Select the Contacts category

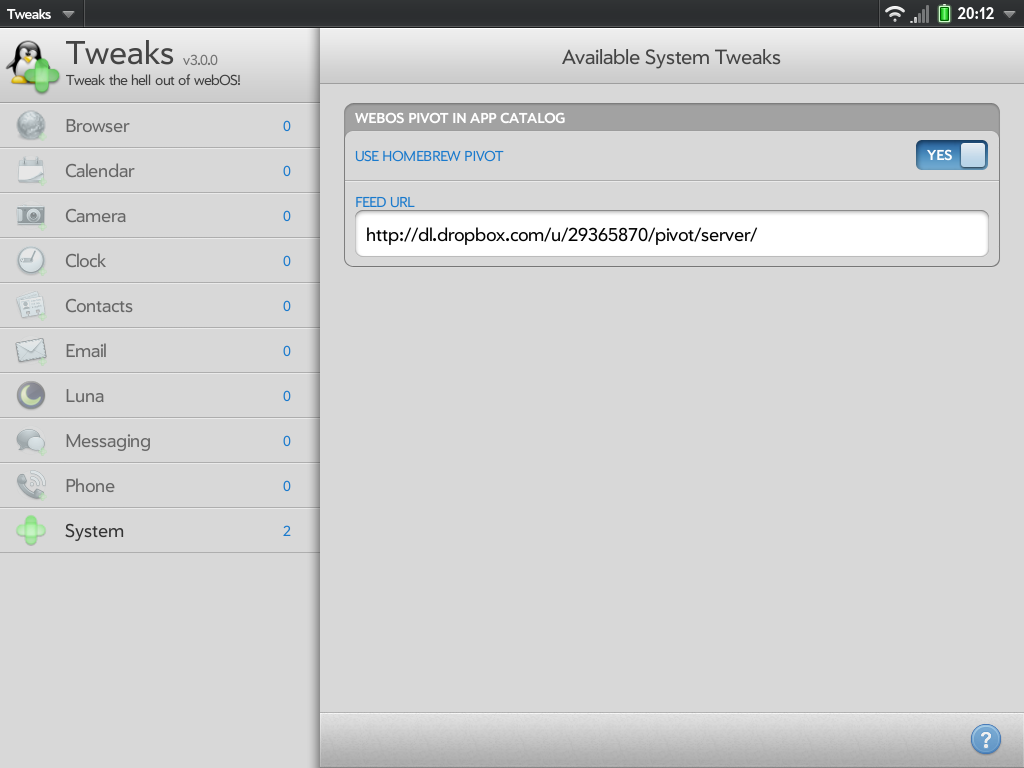tap(159, 306)
